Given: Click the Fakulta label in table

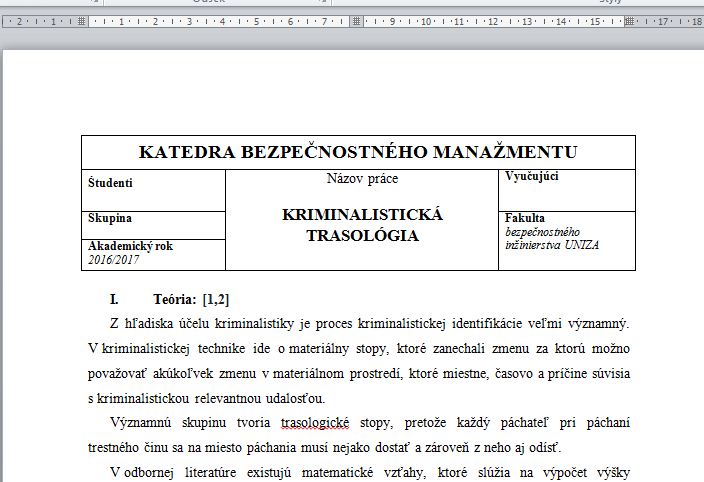Looking at the screenshot, I should [525, 217].
